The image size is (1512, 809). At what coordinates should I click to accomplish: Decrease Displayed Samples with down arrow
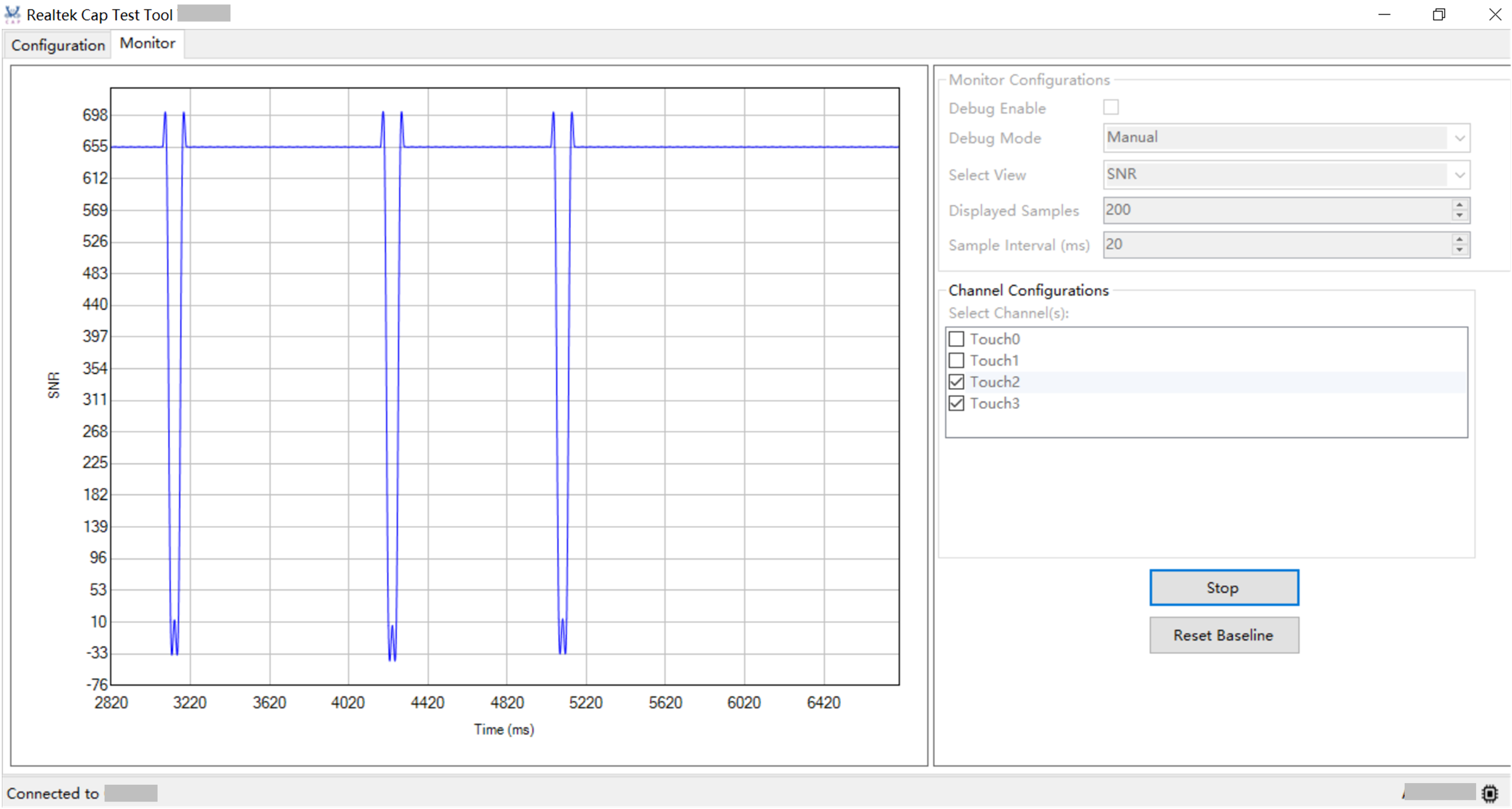pos(1459,216)
